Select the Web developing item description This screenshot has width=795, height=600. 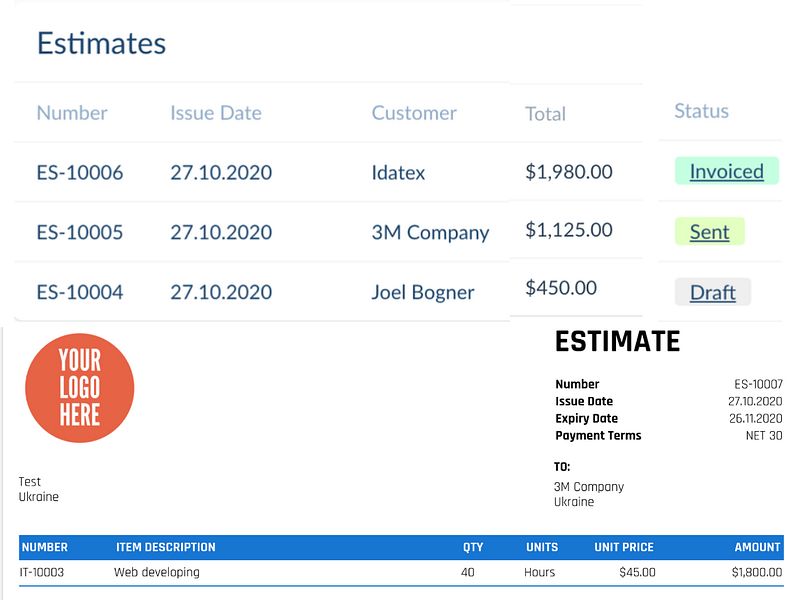coord(157,572)
